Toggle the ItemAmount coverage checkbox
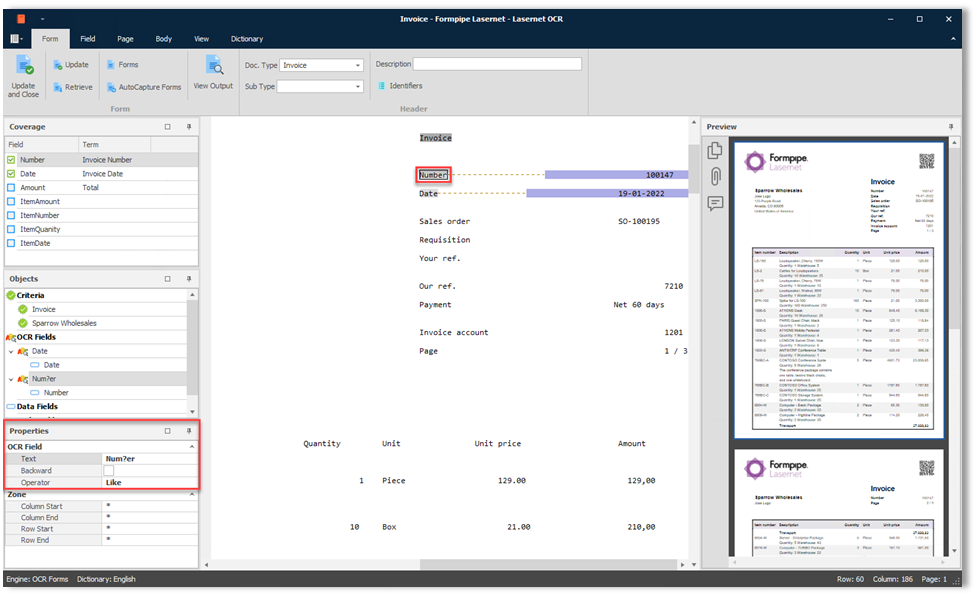 pos(11,202)
